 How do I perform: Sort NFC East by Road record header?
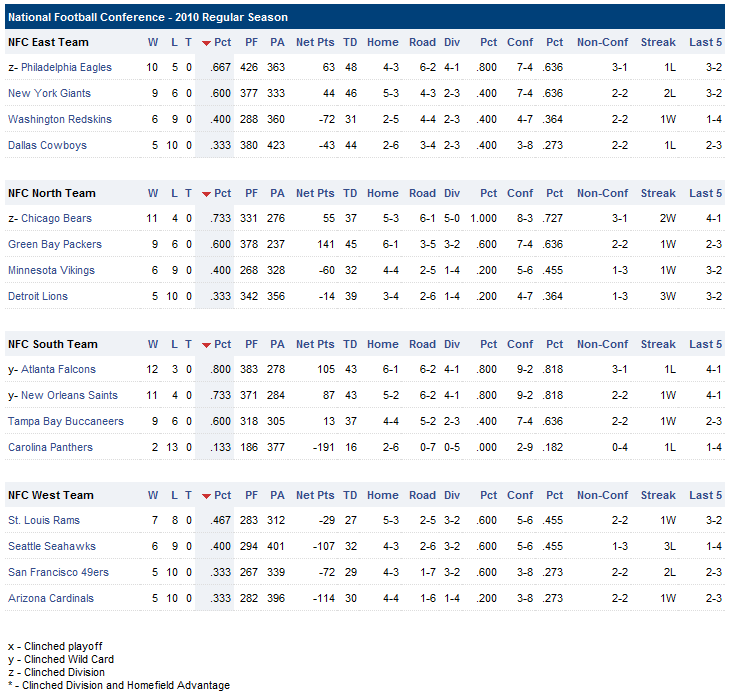click(x=422, y=42)
